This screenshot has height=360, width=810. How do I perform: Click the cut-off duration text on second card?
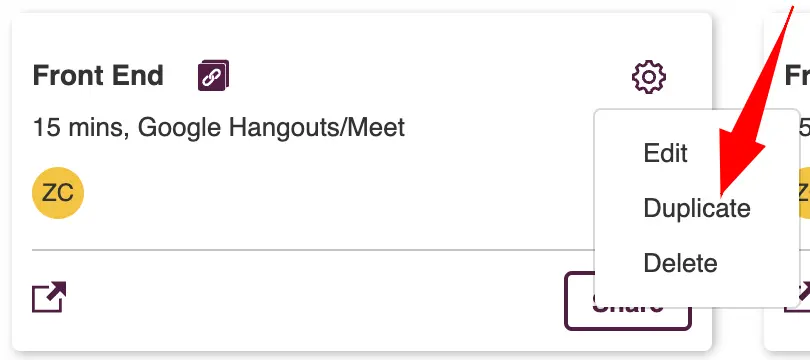point(805,127)
